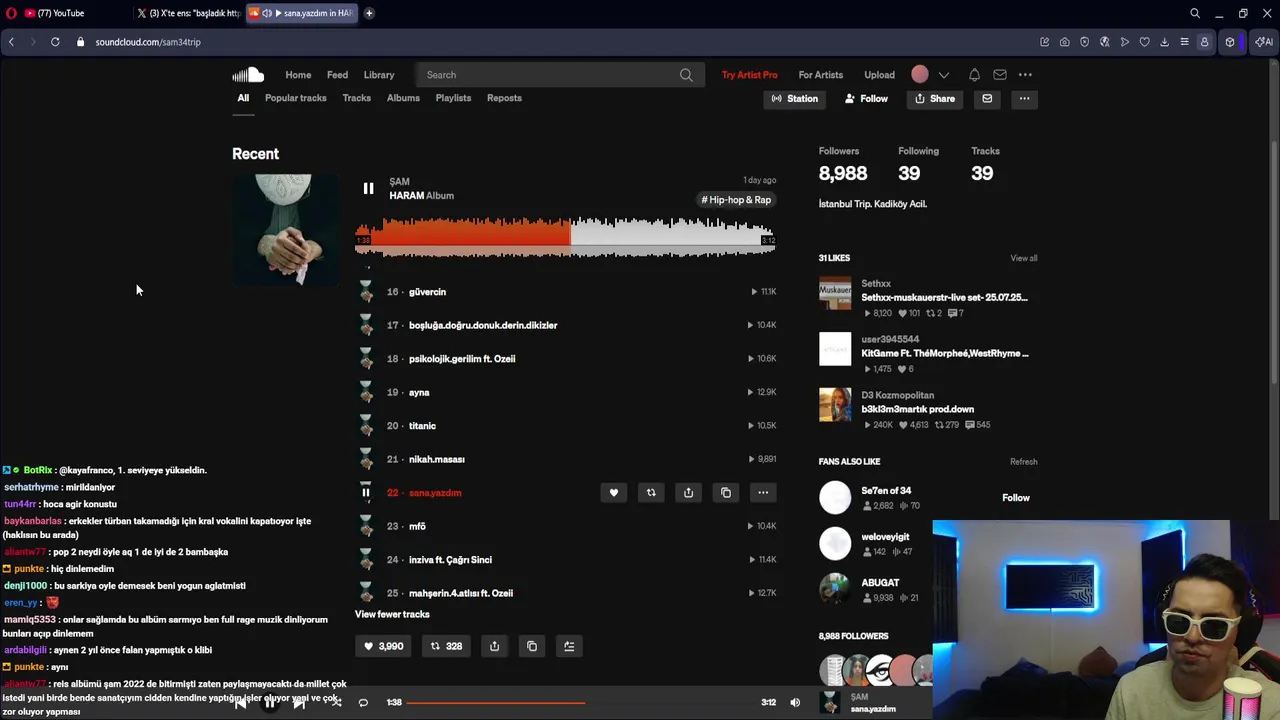Go to Home in navigation
This screenshot has width=1280, height=720.
point(298,75)
